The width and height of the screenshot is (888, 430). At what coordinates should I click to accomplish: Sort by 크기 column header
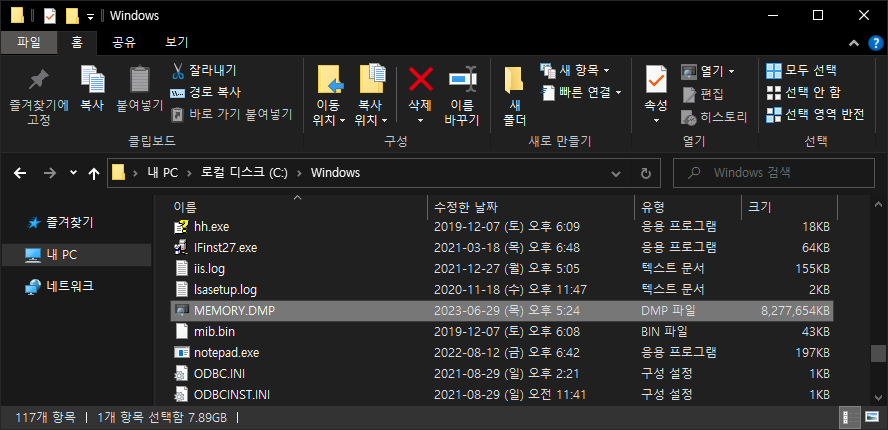point(788,207)
